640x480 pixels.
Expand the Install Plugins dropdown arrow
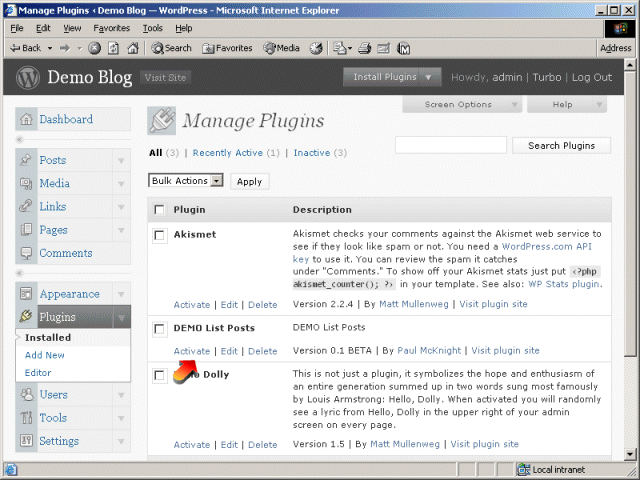(x=428, y=77)
